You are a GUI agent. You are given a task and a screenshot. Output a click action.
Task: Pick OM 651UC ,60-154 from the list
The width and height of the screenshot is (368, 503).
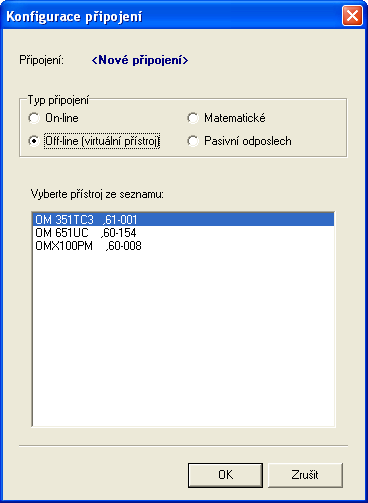pyautogui.click(x=184, y=233)
